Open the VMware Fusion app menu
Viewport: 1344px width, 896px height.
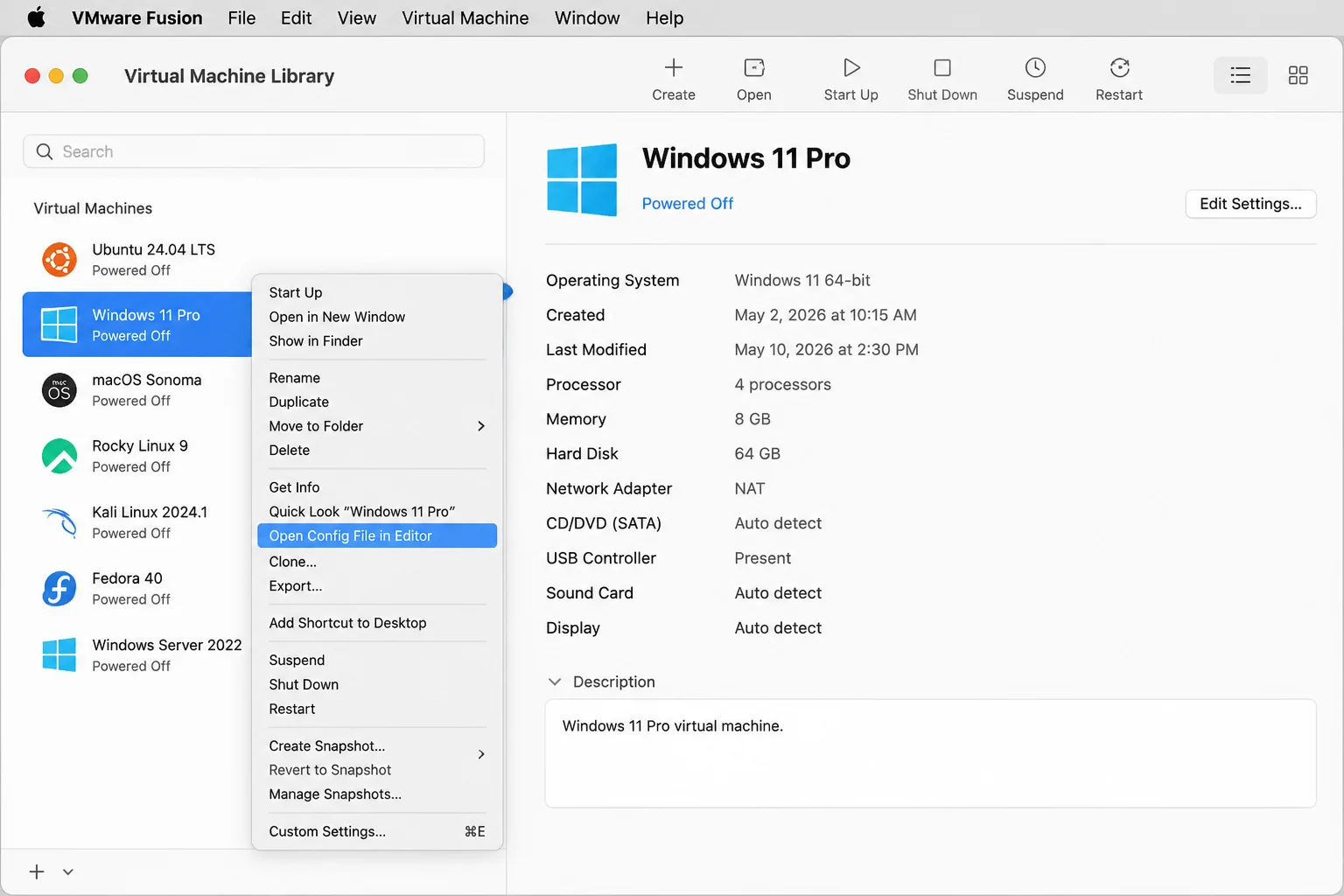pos(137,17)
